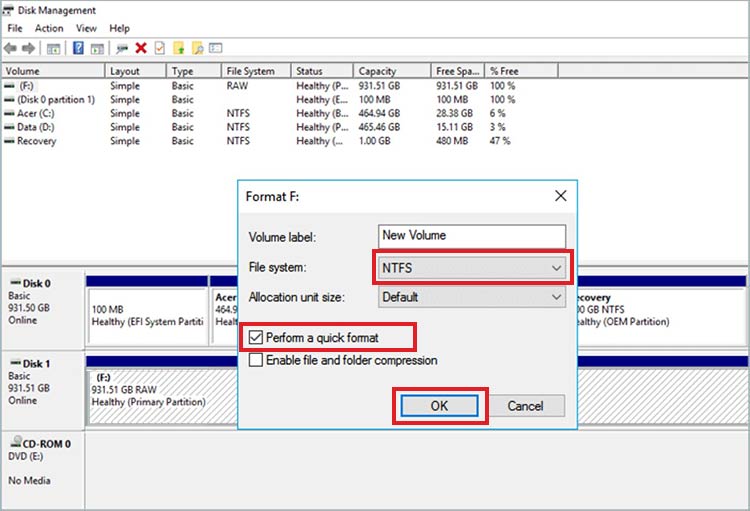
Task: Select the Recovery volume row label
Action: tap(37, 141)
